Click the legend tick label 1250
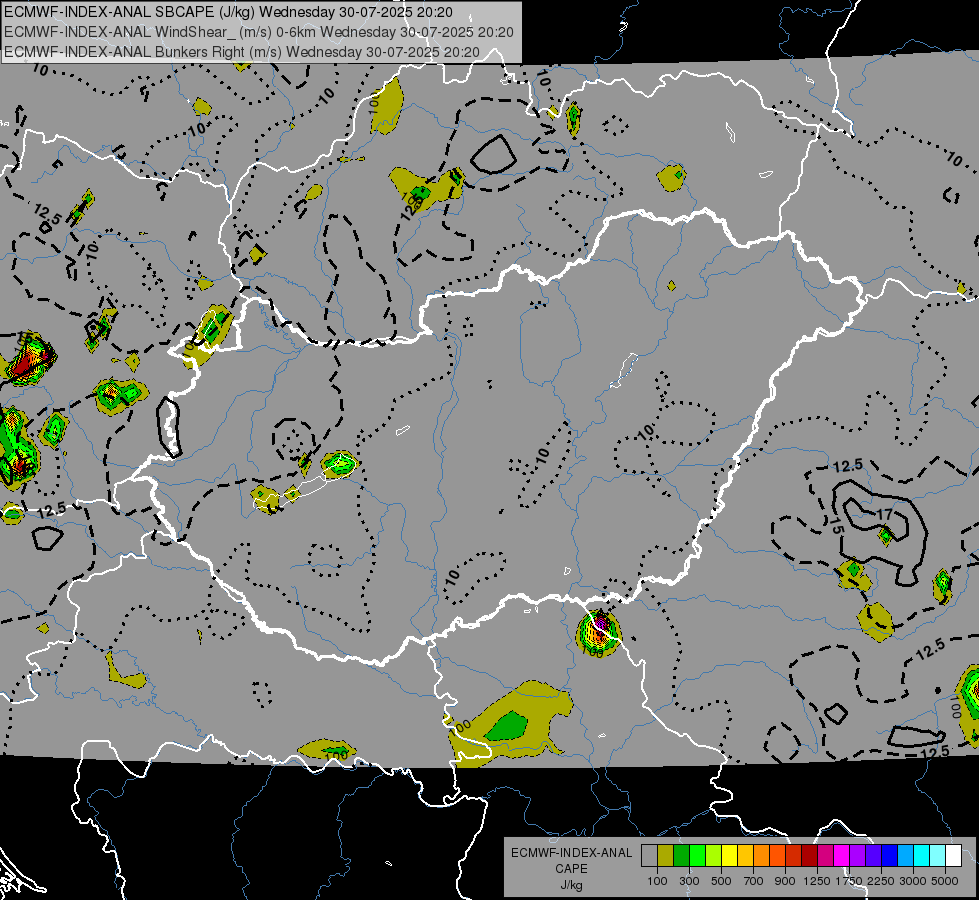The image size is (979, 900). [817, 881]
